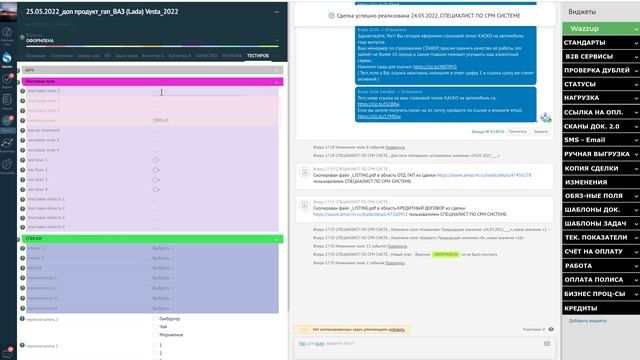
Task: Click help icon beside чек бокс 1
Action: pyautogui.click(x=22, y=160)
